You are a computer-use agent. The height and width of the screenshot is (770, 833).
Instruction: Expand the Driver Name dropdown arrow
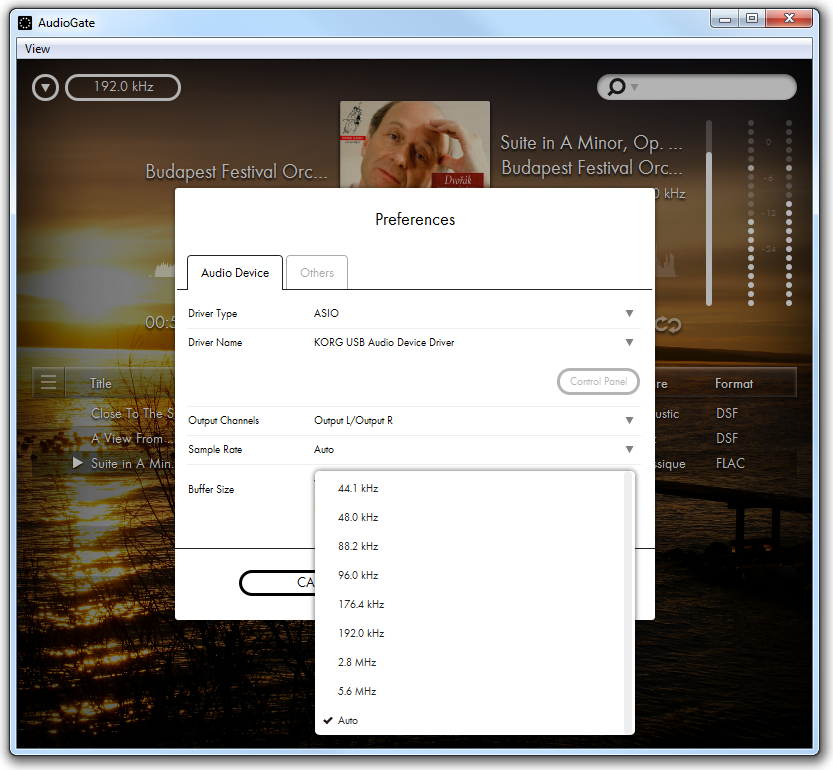point(630,342)
